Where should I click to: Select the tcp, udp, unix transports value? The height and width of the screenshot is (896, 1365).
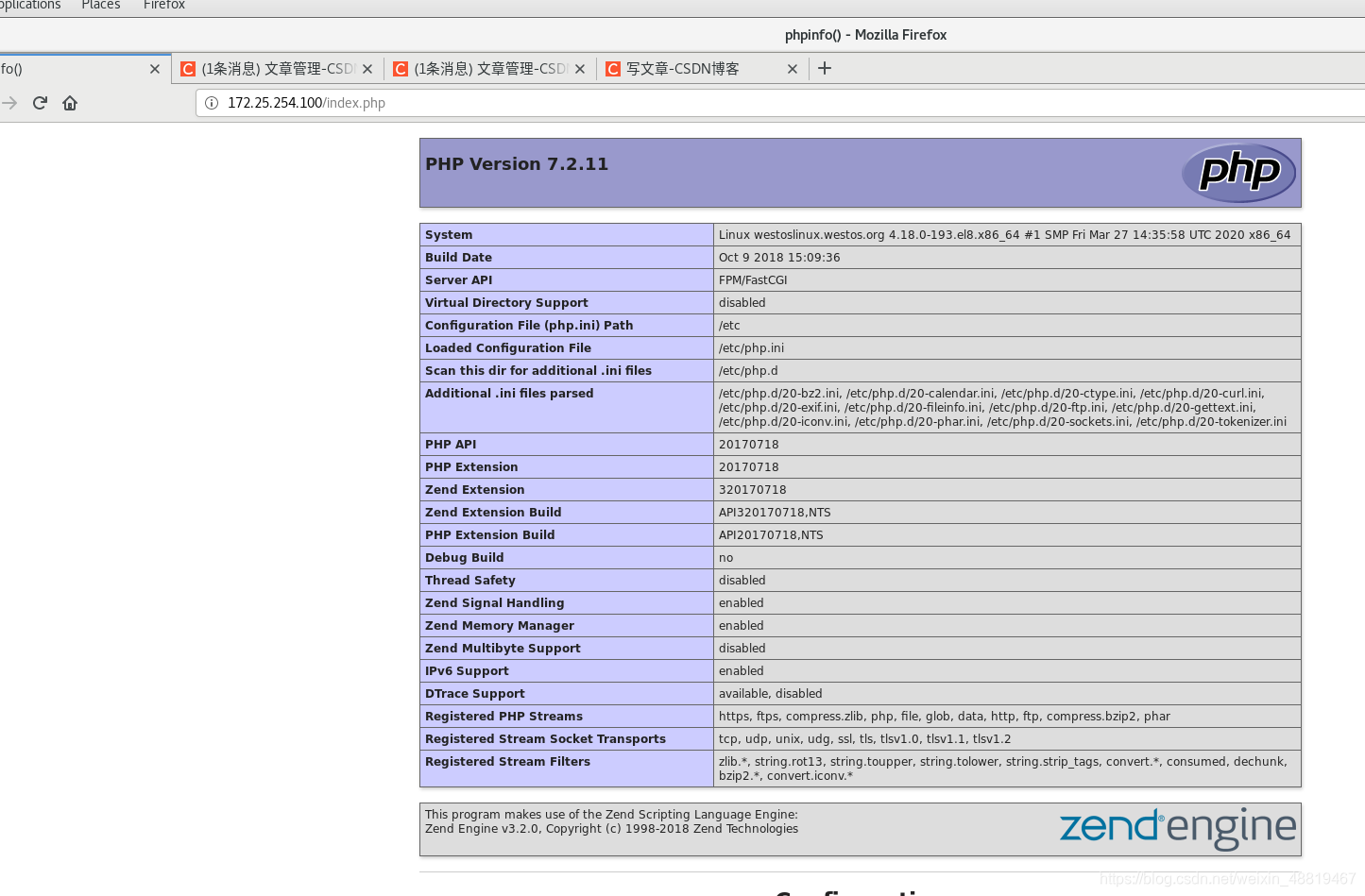pos(864,739)
